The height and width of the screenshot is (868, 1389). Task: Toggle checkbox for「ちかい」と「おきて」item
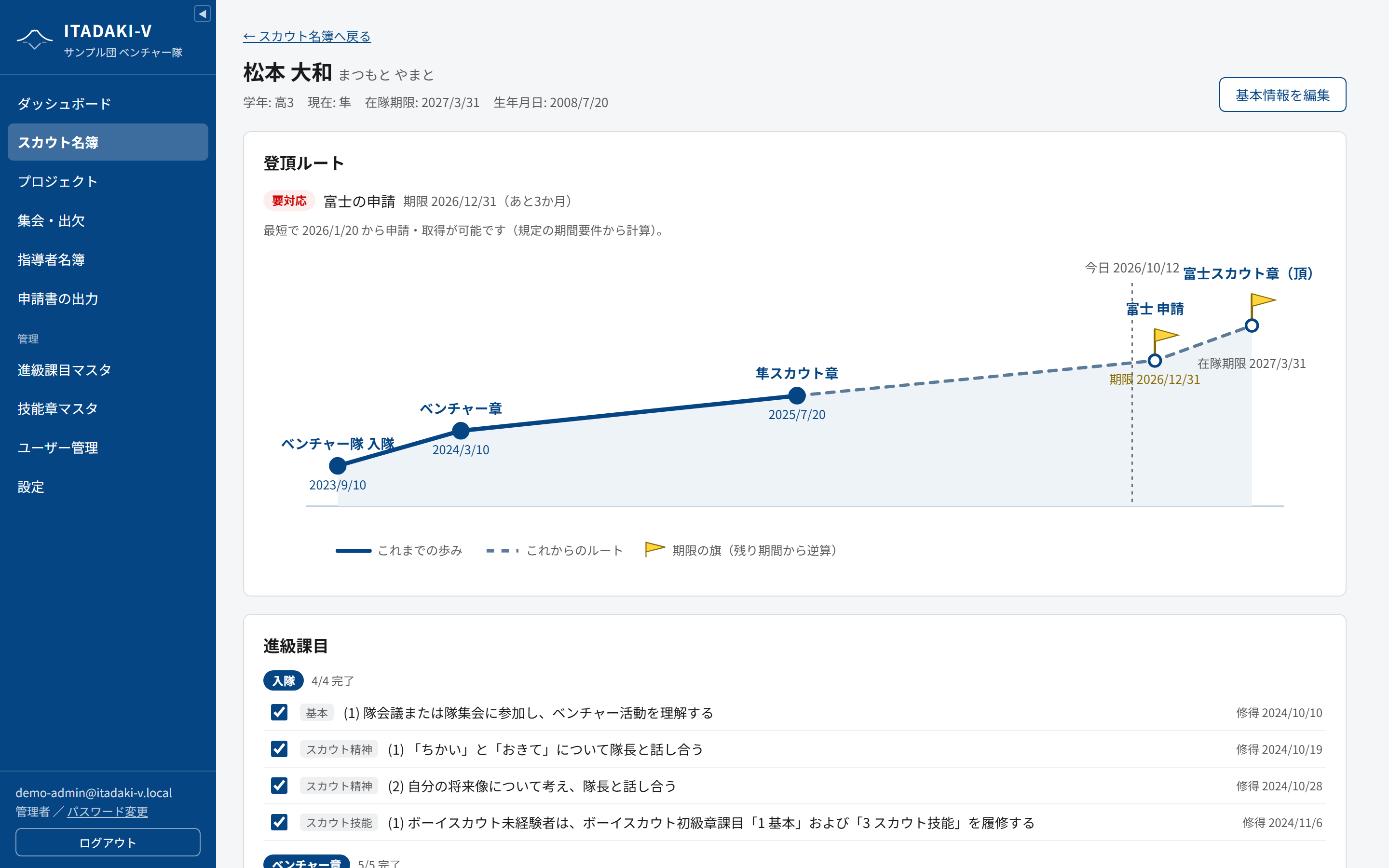[280, 749]
